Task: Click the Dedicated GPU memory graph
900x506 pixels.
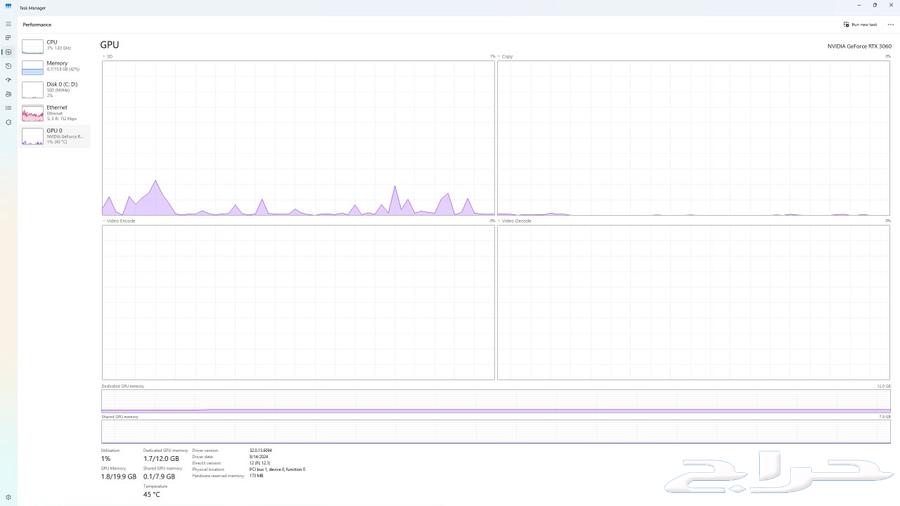Action: point(495,401)
